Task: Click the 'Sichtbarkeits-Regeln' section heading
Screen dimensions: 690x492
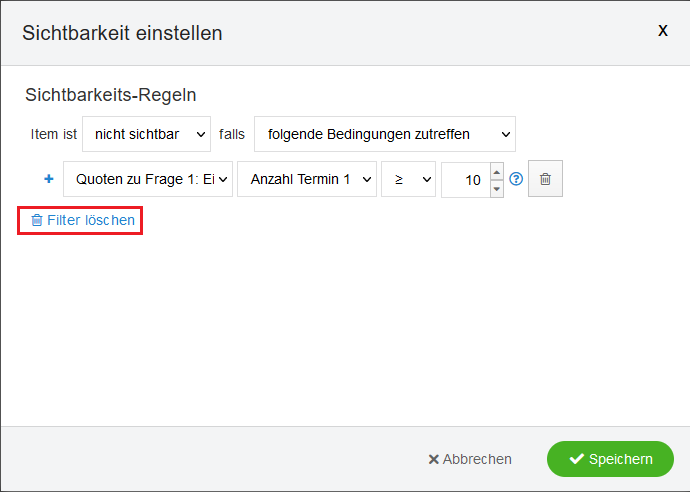Action: click(110, 95)
